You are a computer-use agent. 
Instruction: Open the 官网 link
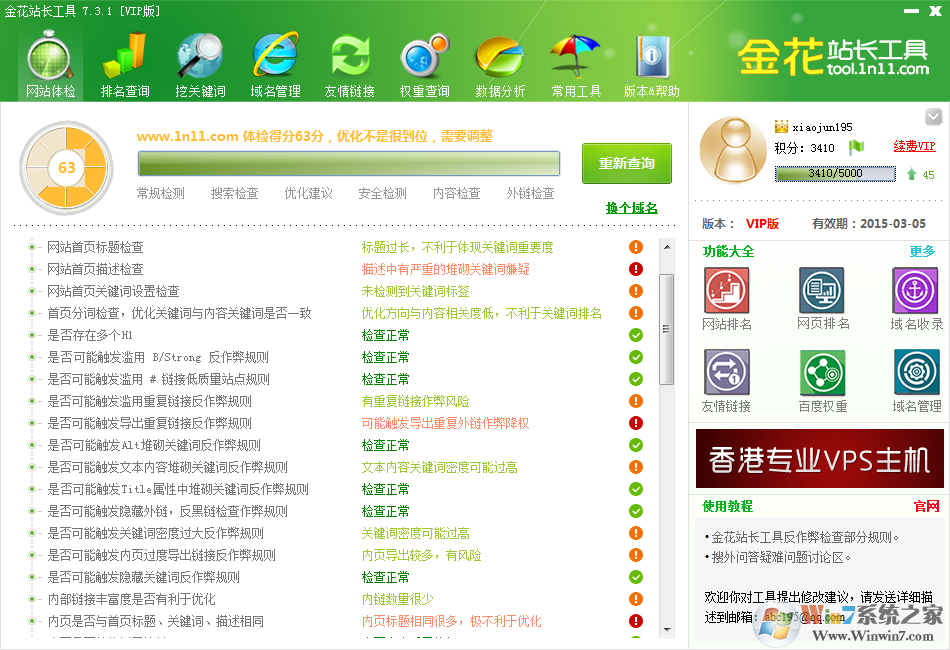coord(926,506)
